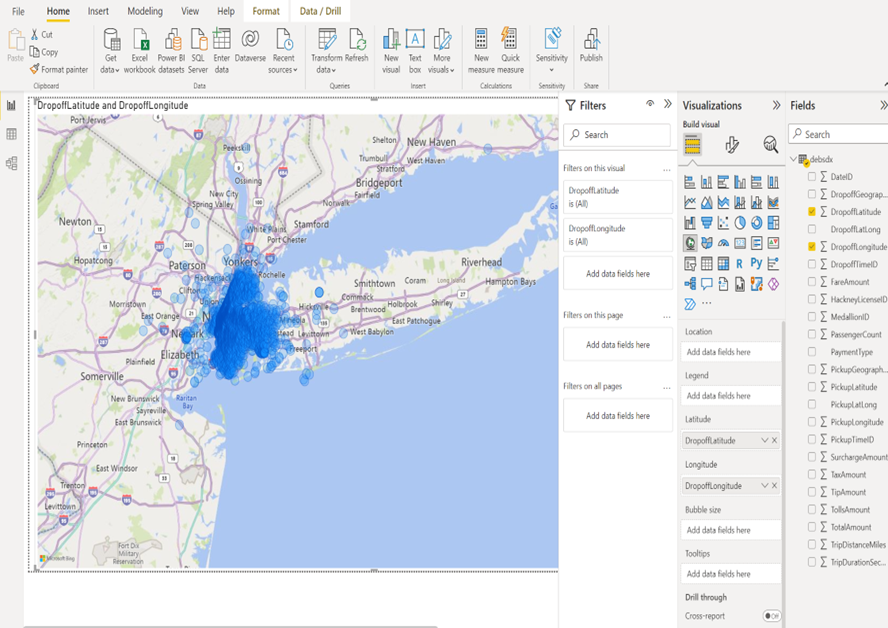
Task: Toggle the Cross-report drill through switch
Action: tap(771, 616)
